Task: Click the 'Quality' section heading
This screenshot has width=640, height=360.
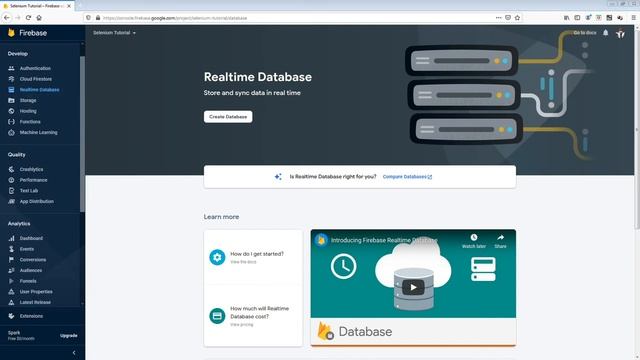Action: 16,155
